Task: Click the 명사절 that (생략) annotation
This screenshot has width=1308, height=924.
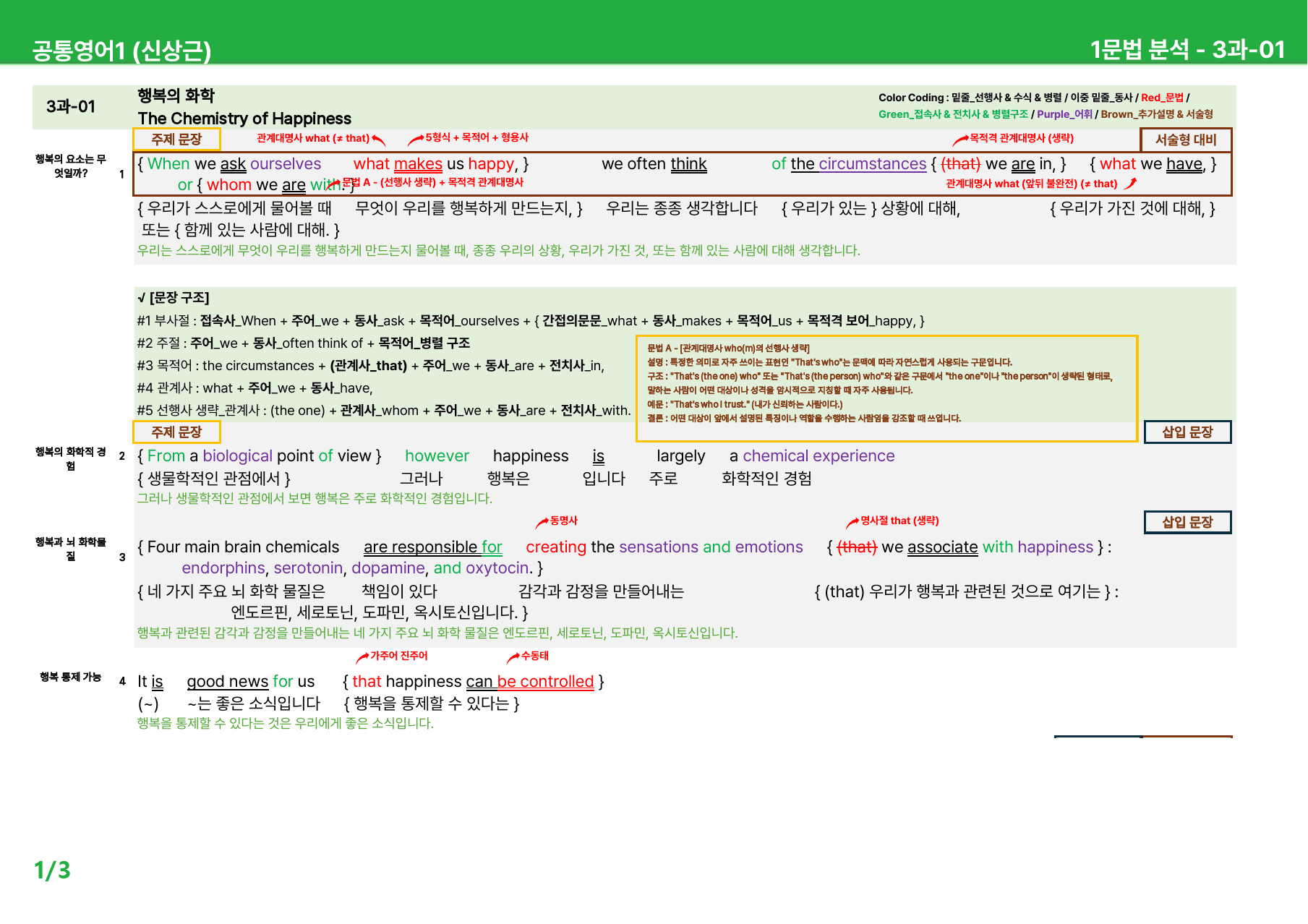Action: pos(899,521)
